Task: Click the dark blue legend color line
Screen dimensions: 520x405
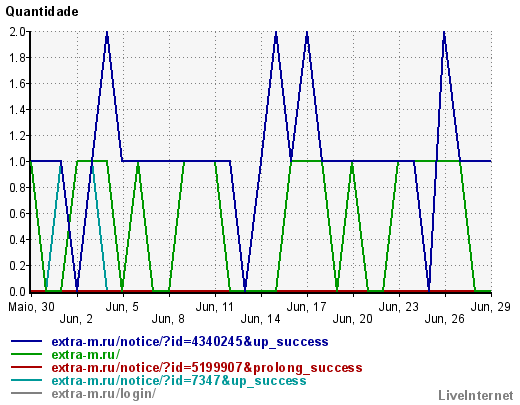Action: [26, 341]
